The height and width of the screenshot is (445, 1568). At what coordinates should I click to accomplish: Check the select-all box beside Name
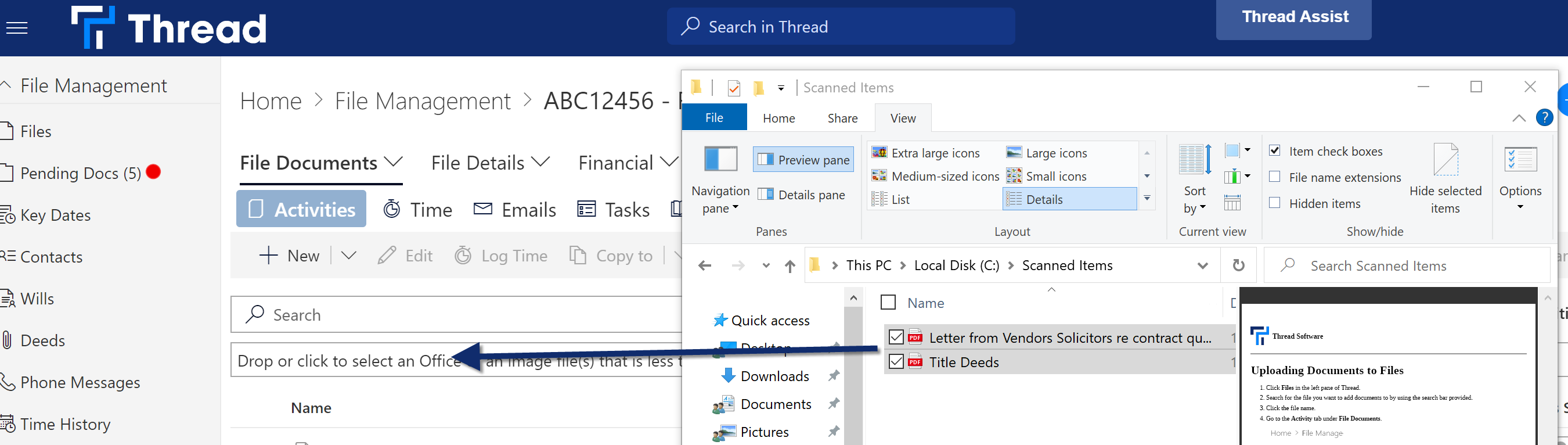click(888, 303)
